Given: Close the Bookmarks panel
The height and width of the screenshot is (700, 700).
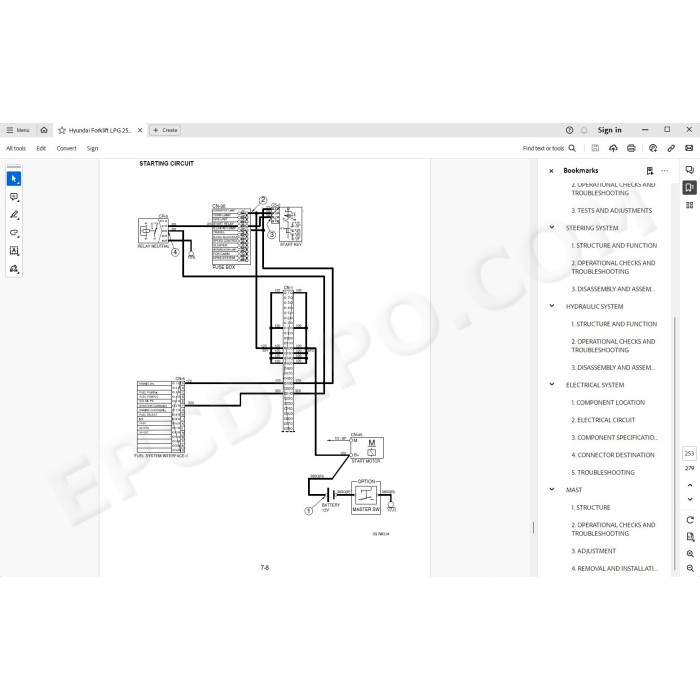Looking at the screenshot, I should [x=551, y=171].
